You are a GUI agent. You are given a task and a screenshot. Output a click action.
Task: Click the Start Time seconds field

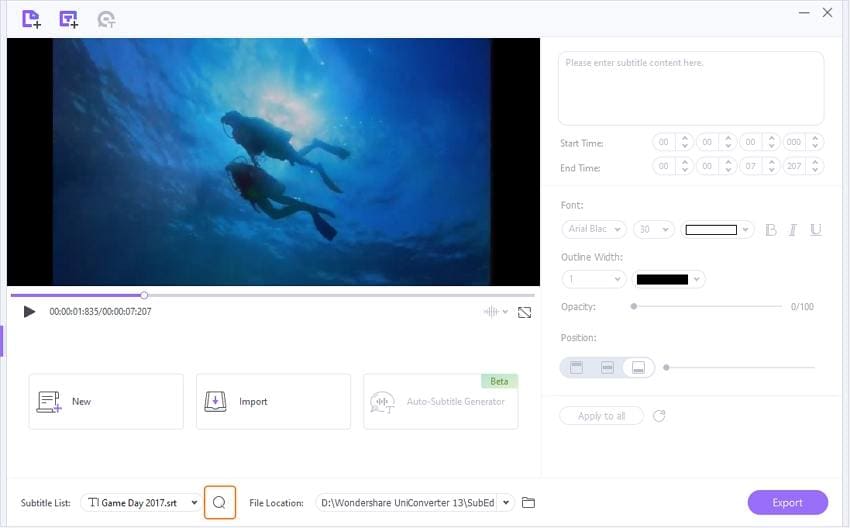click(750, 142)
